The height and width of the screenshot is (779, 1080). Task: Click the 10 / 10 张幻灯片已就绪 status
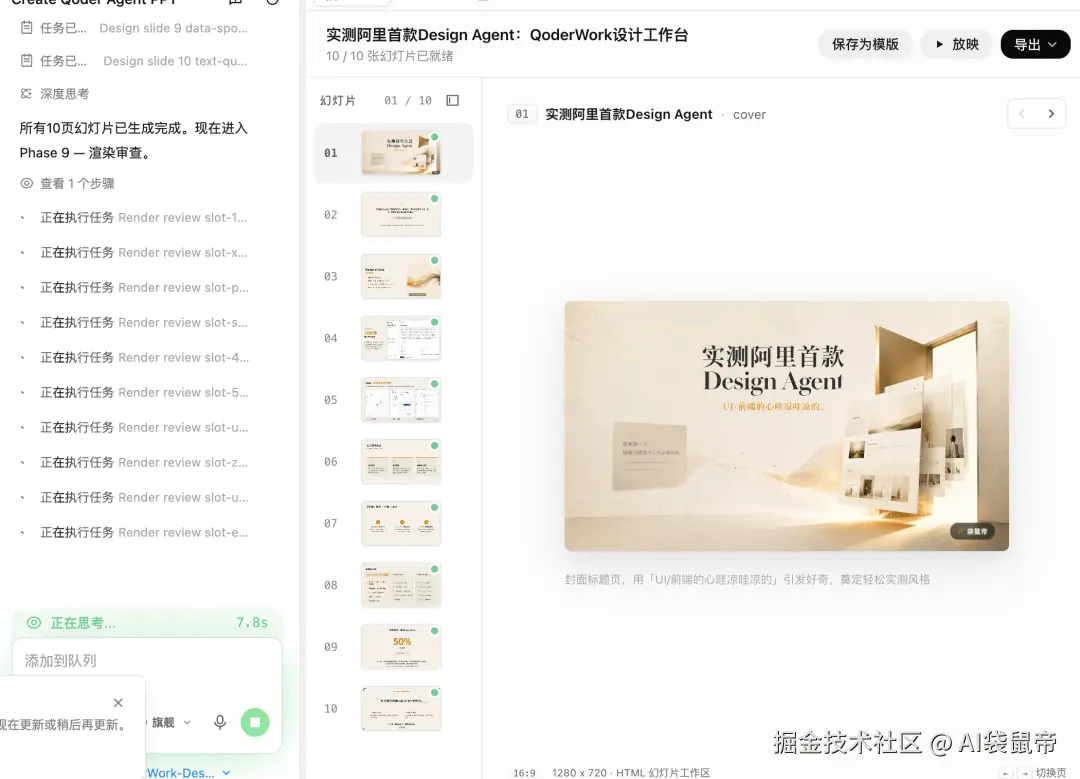[389, 56]
